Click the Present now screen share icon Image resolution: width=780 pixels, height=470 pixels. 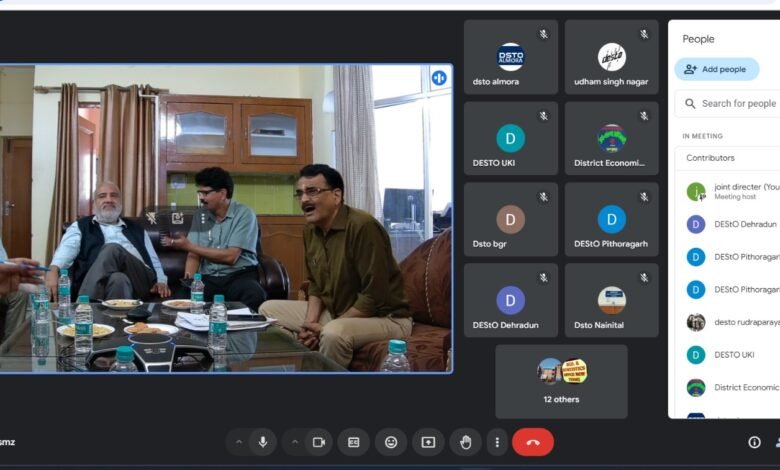pos(428,442)
